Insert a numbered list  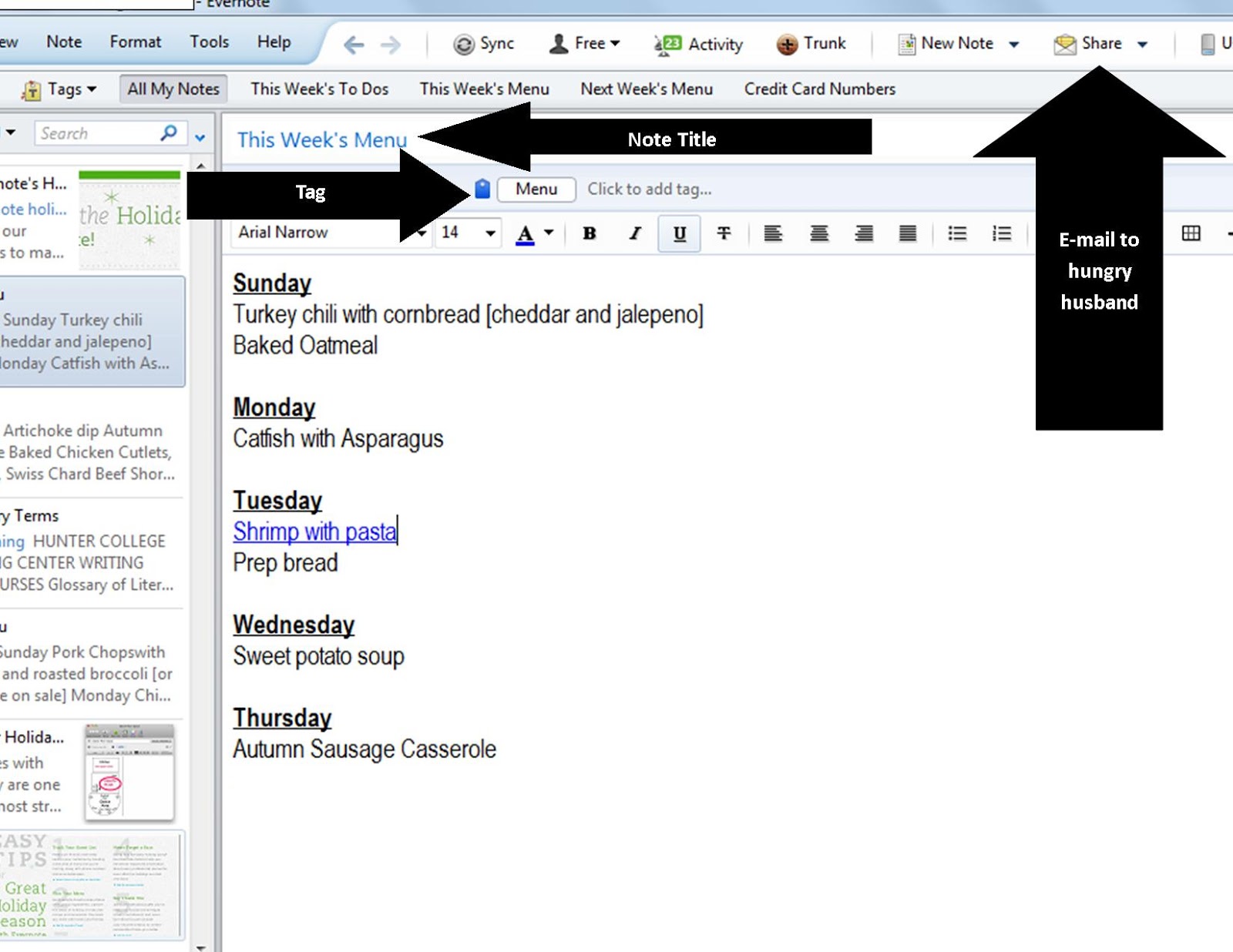point(1002,233)
